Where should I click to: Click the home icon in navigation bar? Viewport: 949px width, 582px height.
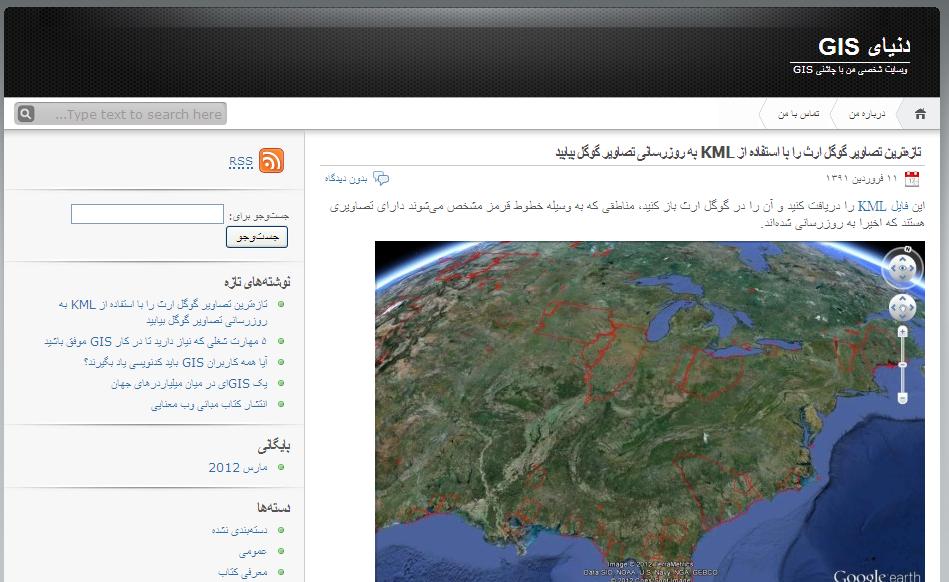click(x=920, y=114)
